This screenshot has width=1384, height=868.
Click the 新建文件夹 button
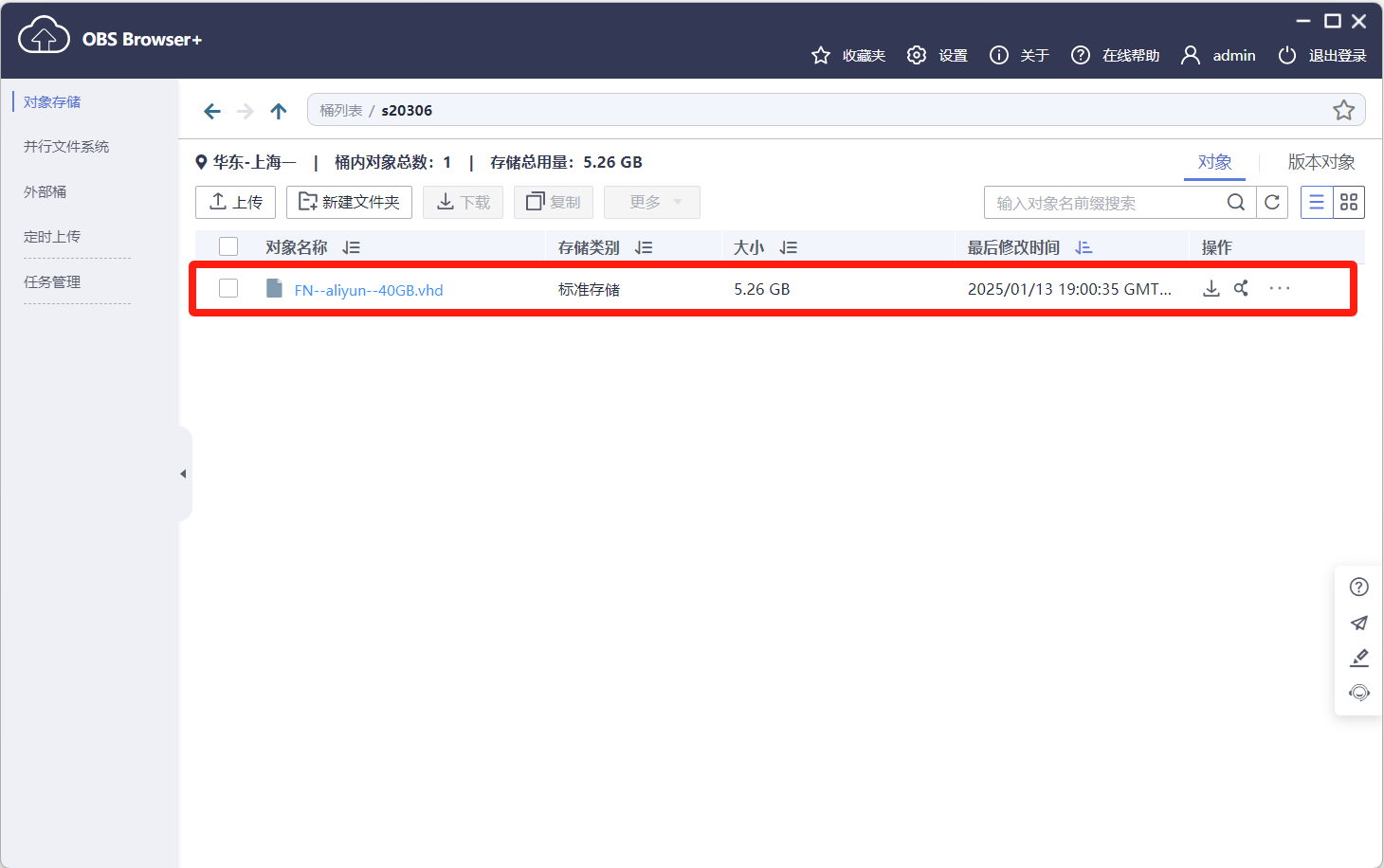[x=349, y=202]
